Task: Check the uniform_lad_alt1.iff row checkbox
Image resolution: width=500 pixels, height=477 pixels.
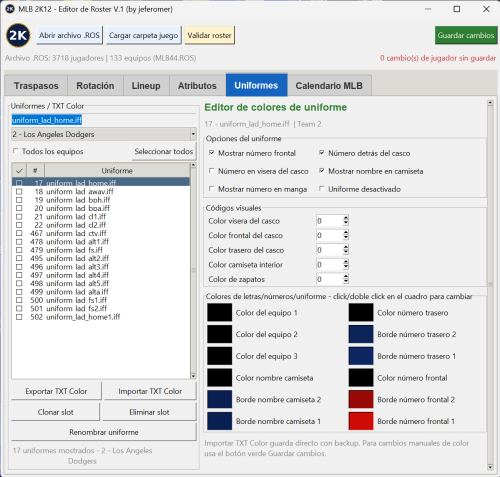Action: click(x=19, y=242)
